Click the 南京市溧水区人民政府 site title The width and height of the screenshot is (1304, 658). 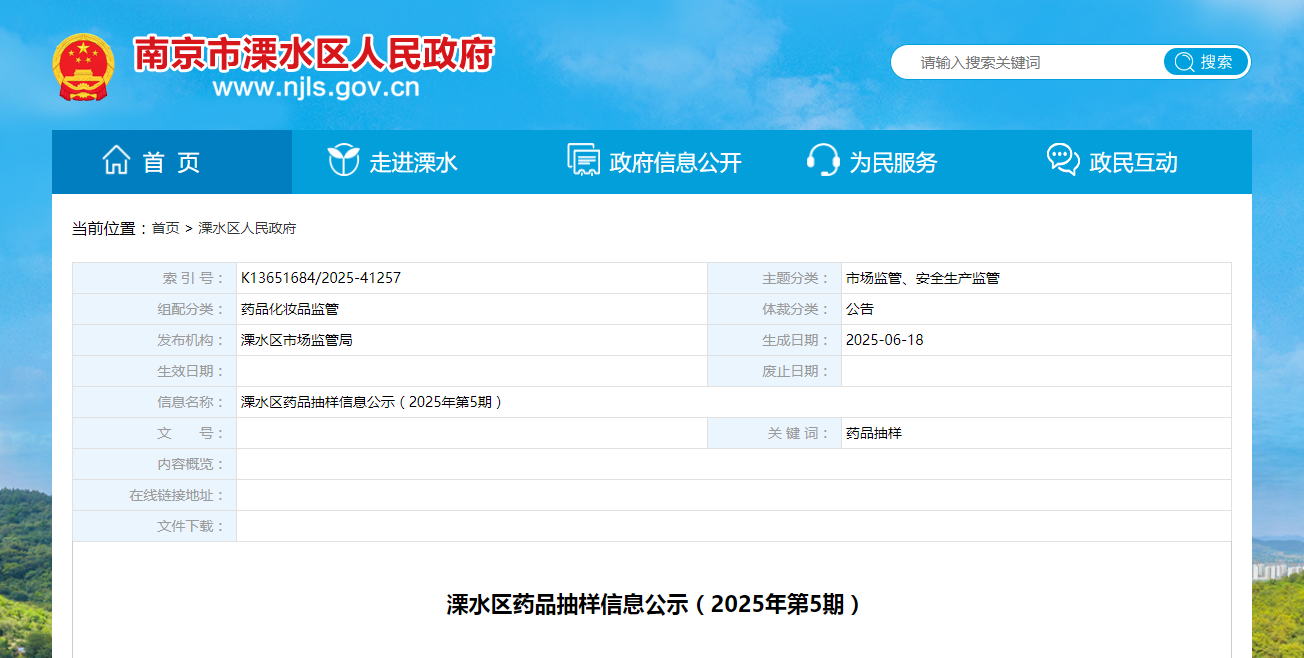(314, 53)
